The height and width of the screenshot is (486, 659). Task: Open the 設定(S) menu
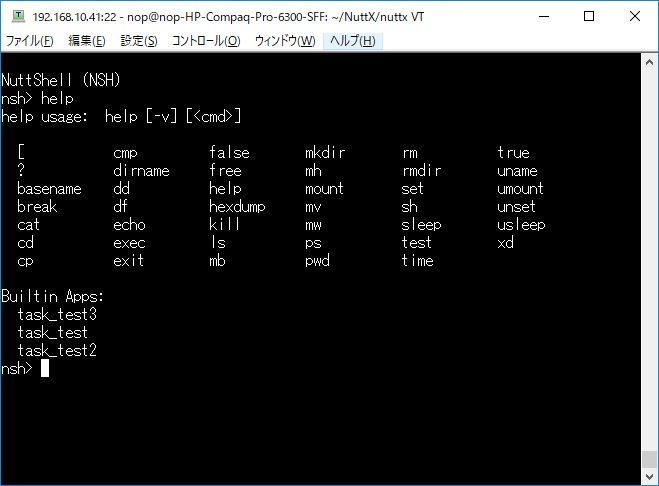(x=139, y=41)
